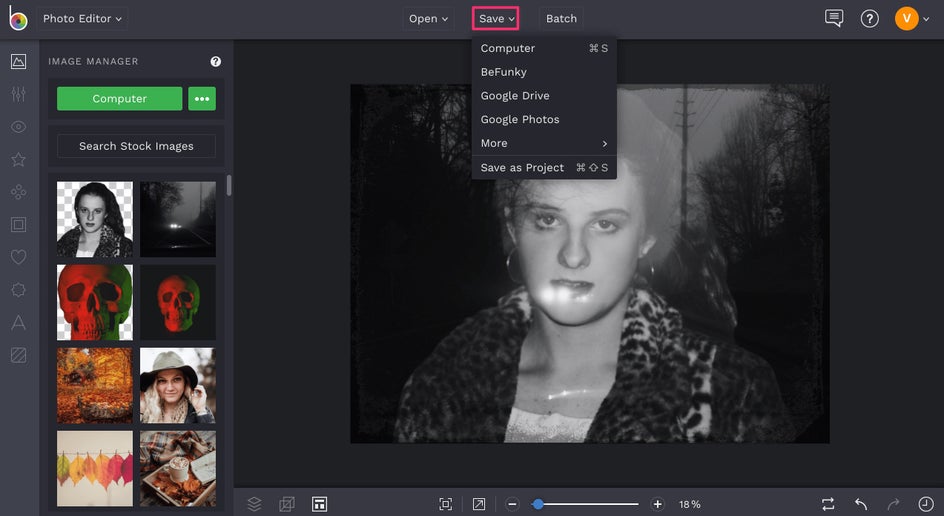This screenshot has height=516, width=944.
Task: Expand the Photo Editor dropdown
Action: coord(82,19)
